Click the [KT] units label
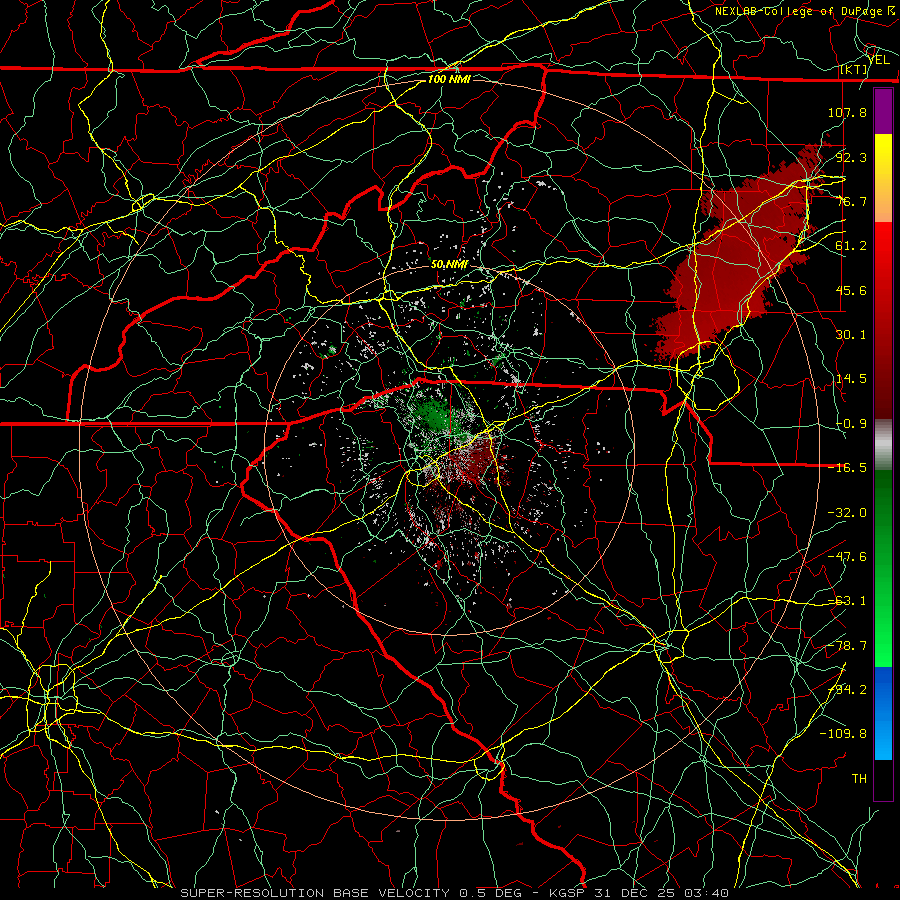 [853, 69]
